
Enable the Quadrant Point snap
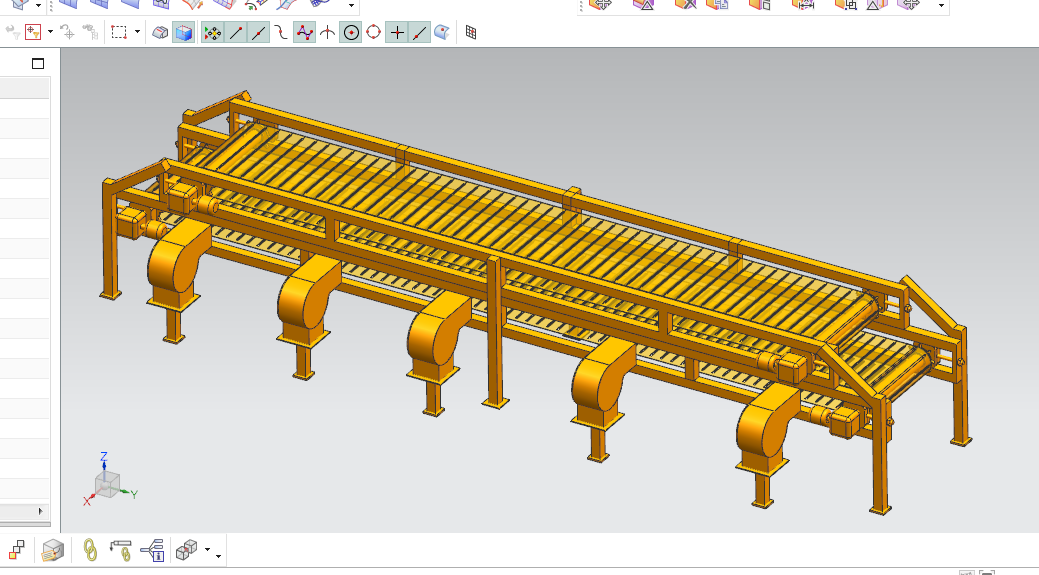[x=373, y=32]
